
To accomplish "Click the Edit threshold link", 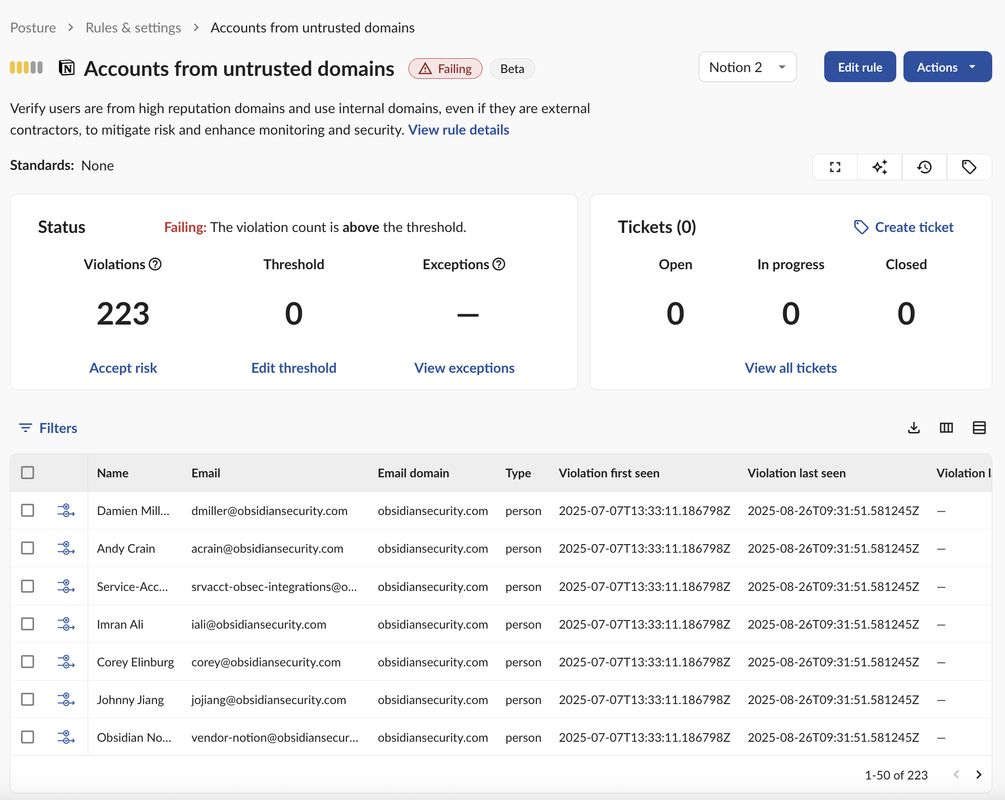I will click(294, 368).
